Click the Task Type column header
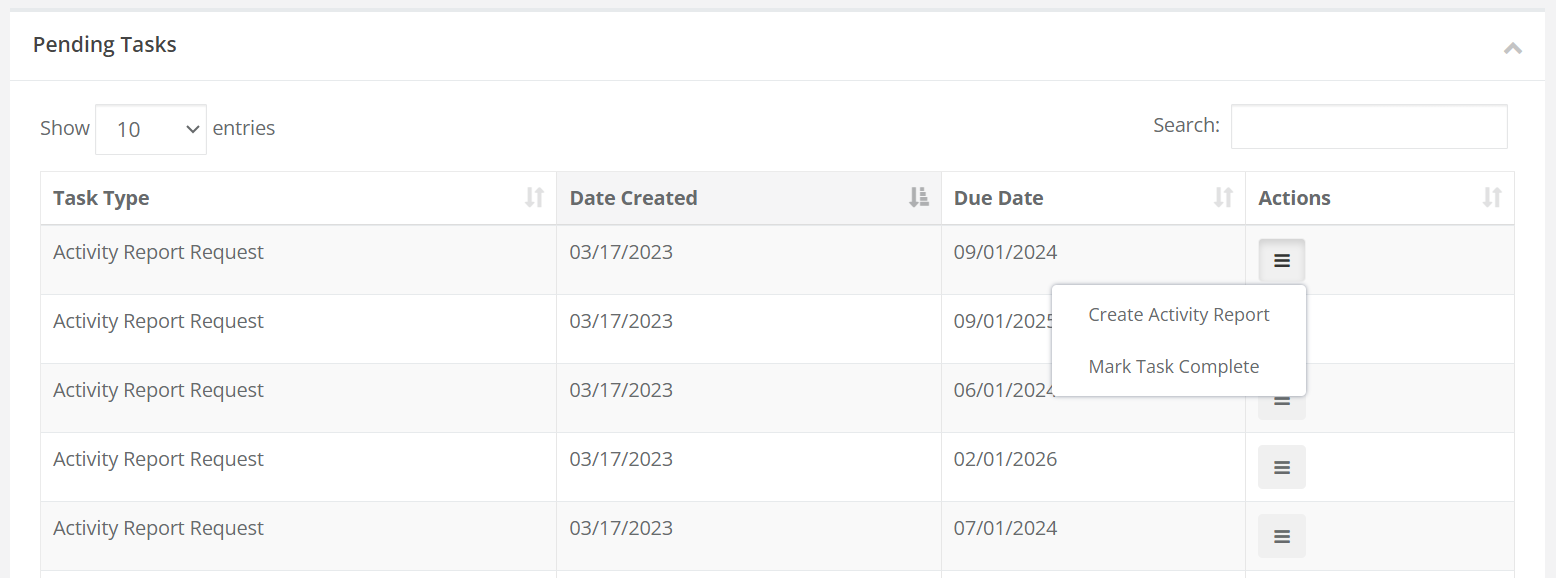 pyautogui.click(x=101, y=197)
